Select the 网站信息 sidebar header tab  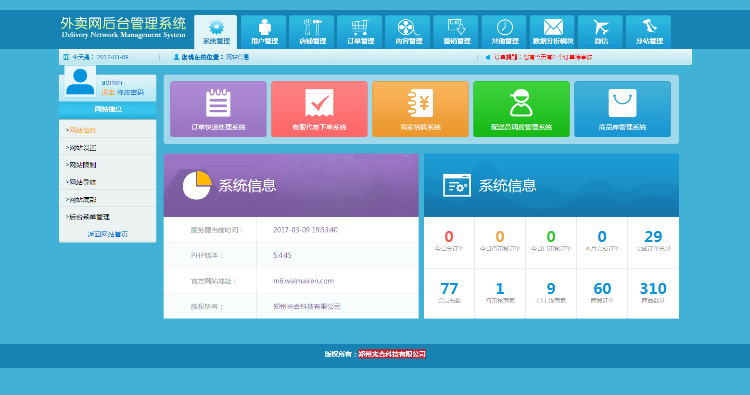108,110
